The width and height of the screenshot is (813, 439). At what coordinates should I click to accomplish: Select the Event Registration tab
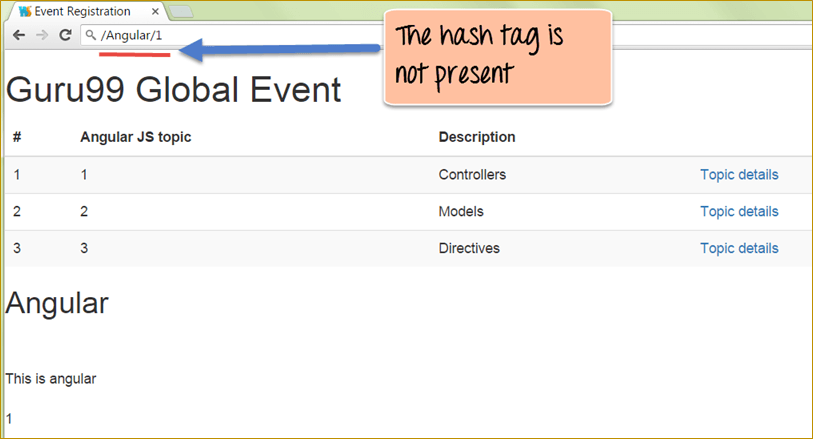85,12
